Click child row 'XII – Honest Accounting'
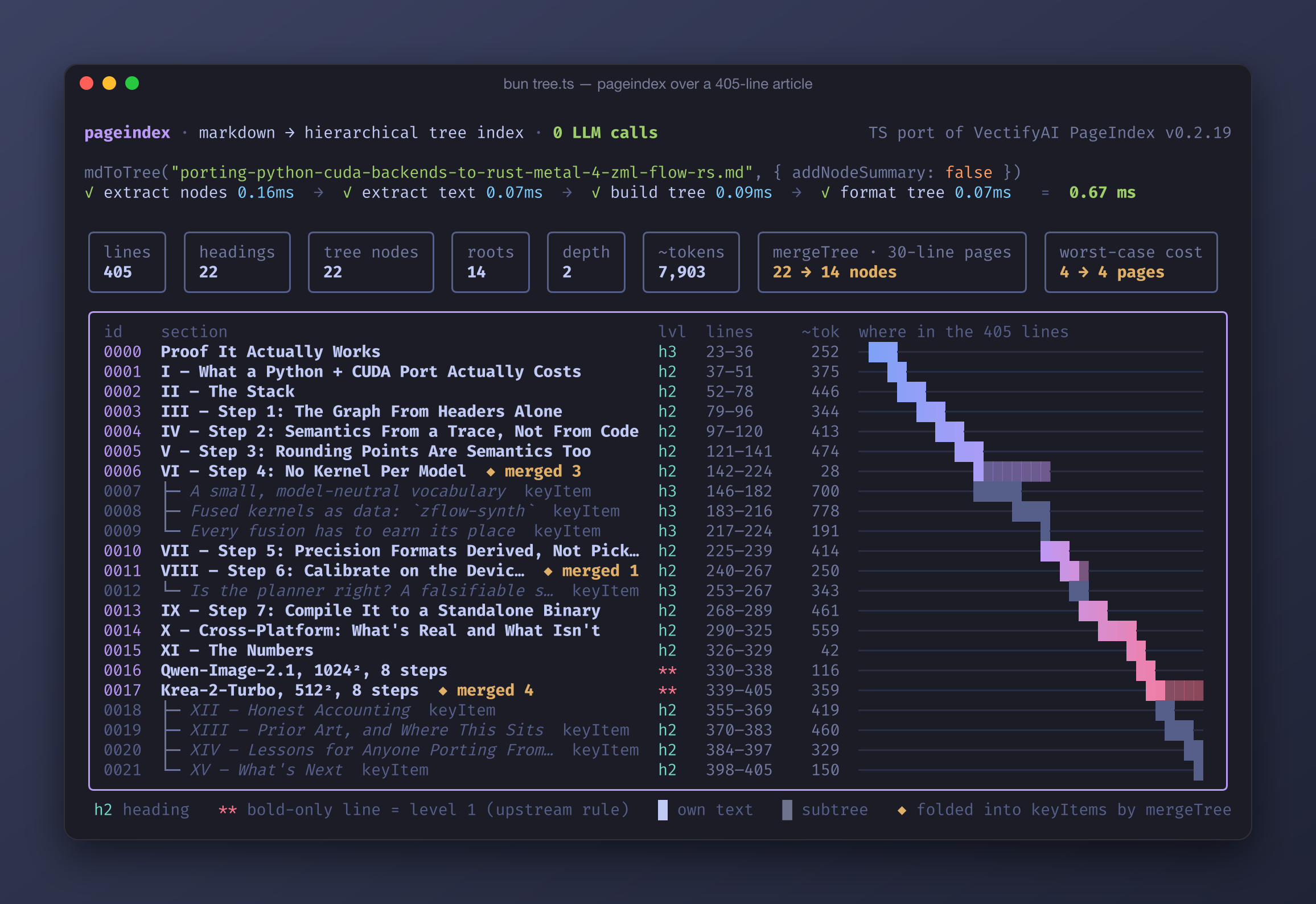This screenshot has width=1316, height=904. click(x=653, y=710)
